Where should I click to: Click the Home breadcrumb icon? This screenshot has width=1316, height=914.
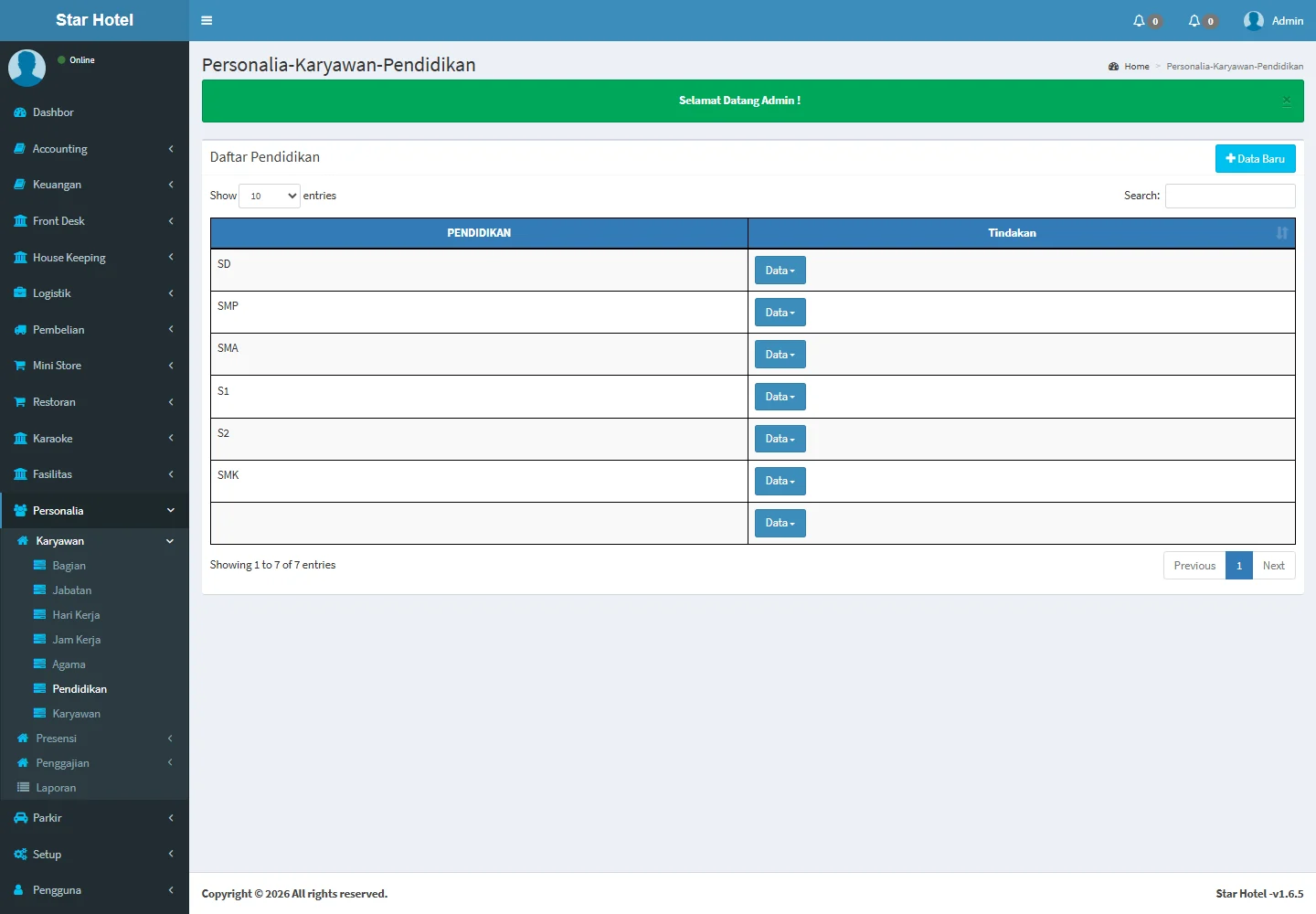pos(1113,67)
